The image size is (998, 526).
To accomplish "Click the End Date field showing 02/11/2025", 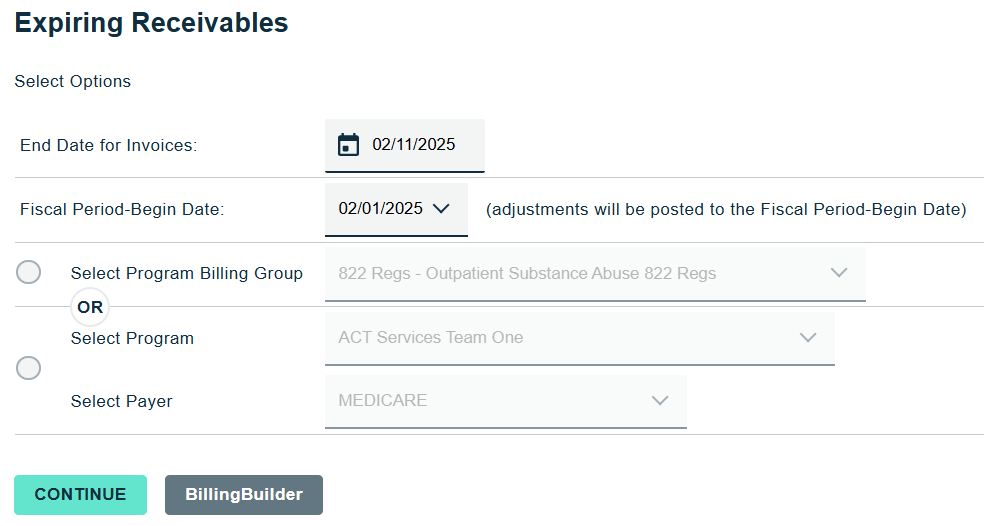I will point(414,145).
